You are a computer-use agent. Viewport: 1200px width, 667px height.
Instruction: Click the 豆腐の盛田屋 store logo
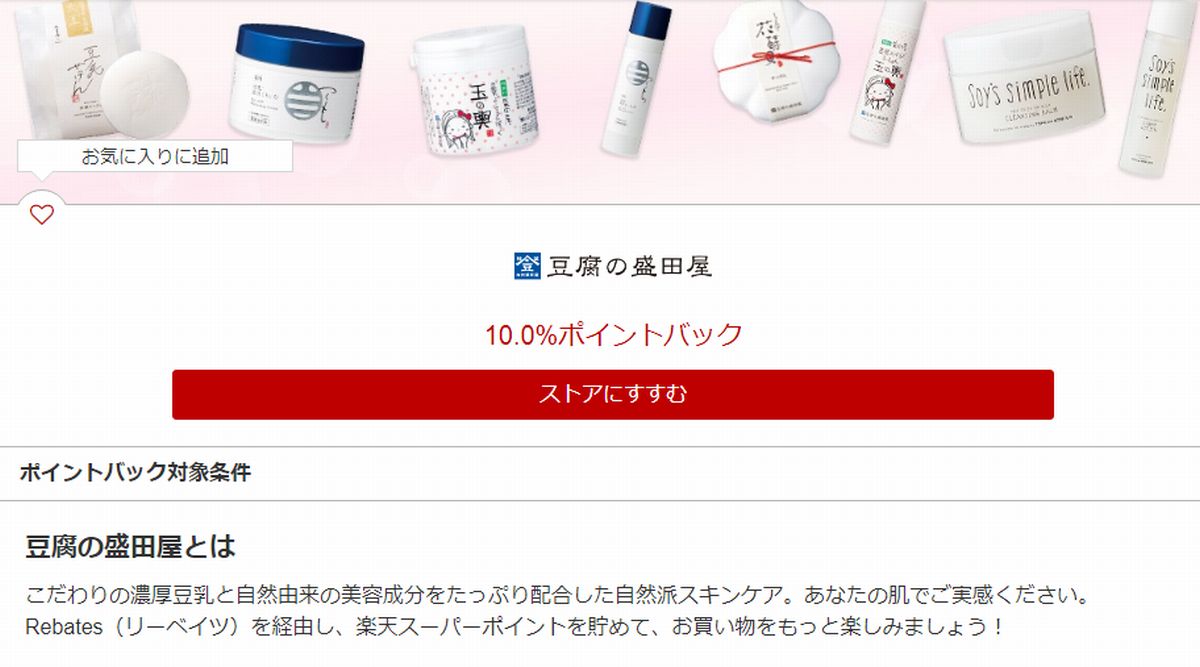[613, 266]
